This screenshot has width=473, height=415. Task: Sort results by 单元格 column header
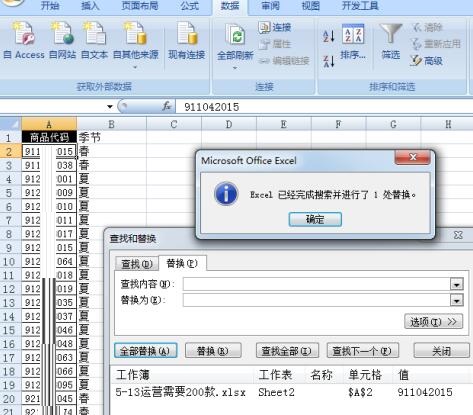[x=365, y=375]
